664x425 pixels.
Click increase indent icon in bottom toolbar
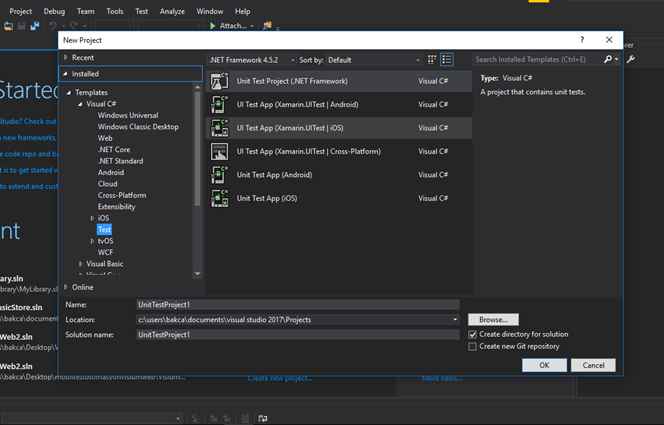[227, 418]
